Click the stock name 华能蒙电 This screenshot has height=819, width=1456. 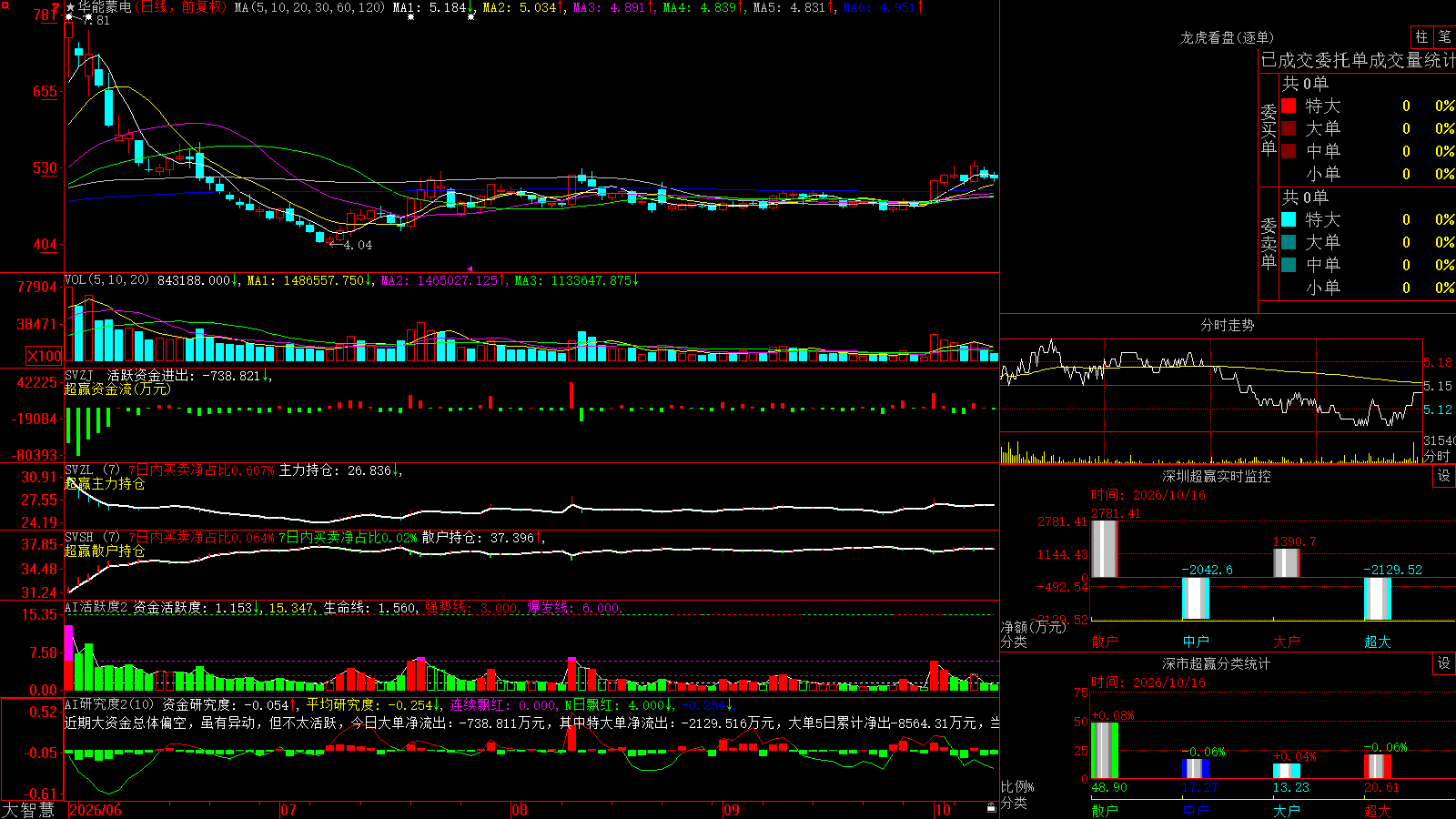tap(105, 7)
